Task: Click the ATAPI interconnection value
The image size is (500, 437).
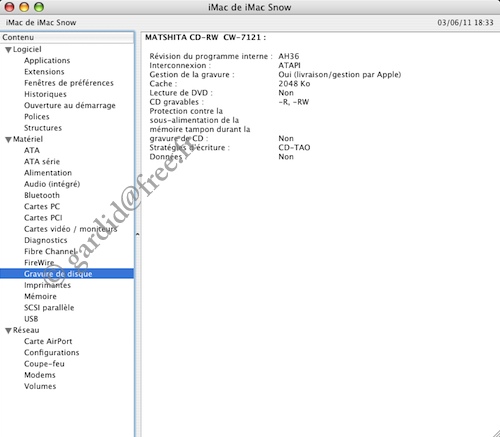Action: coord(289,65)
